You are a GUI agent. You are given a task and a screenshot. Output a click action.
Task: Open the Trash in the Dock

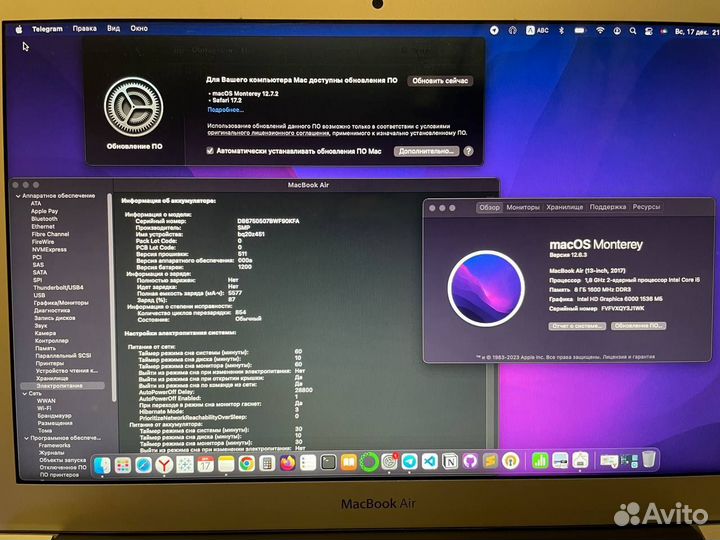point(648,459)
